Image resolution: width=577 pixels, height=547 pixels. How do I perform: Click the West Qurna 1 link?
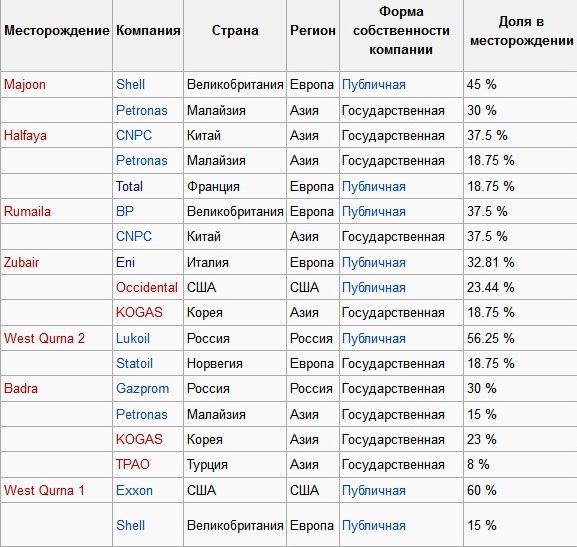(44, 490)
